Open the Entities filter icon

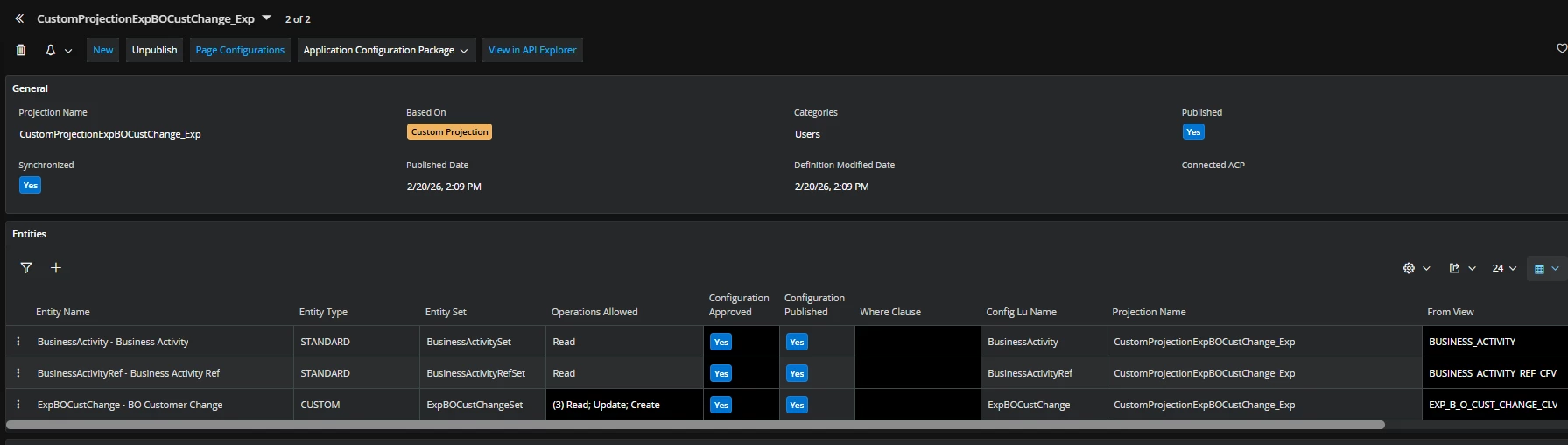[x=26, y=268]
